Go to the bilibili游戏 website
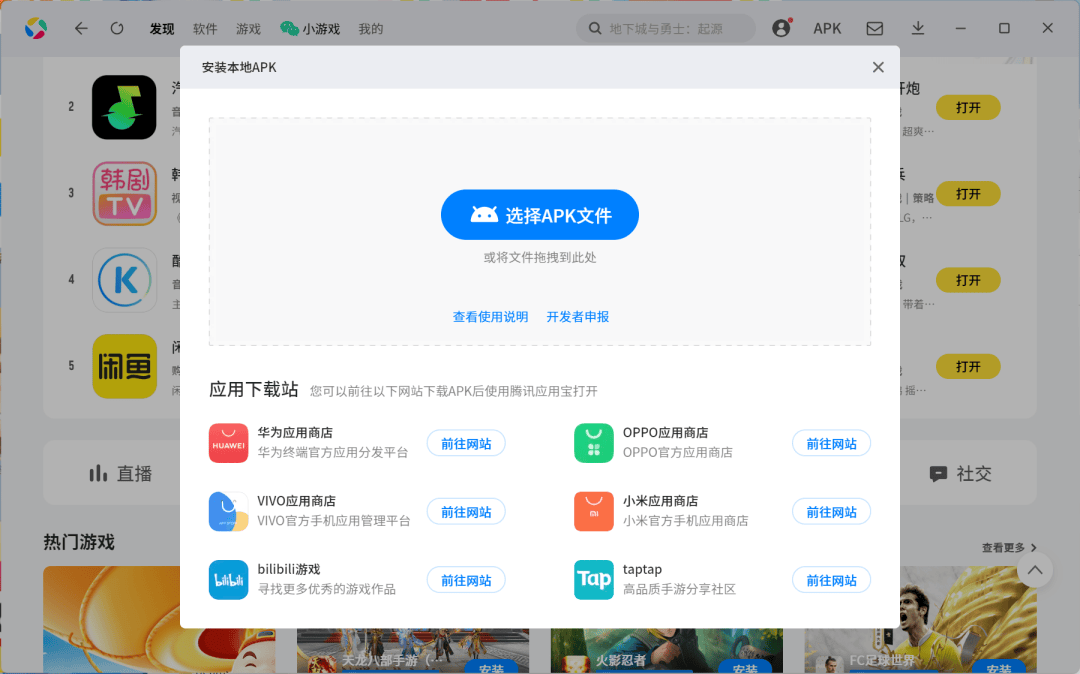Screen dimensions: 1080x674 coord(466,580)
